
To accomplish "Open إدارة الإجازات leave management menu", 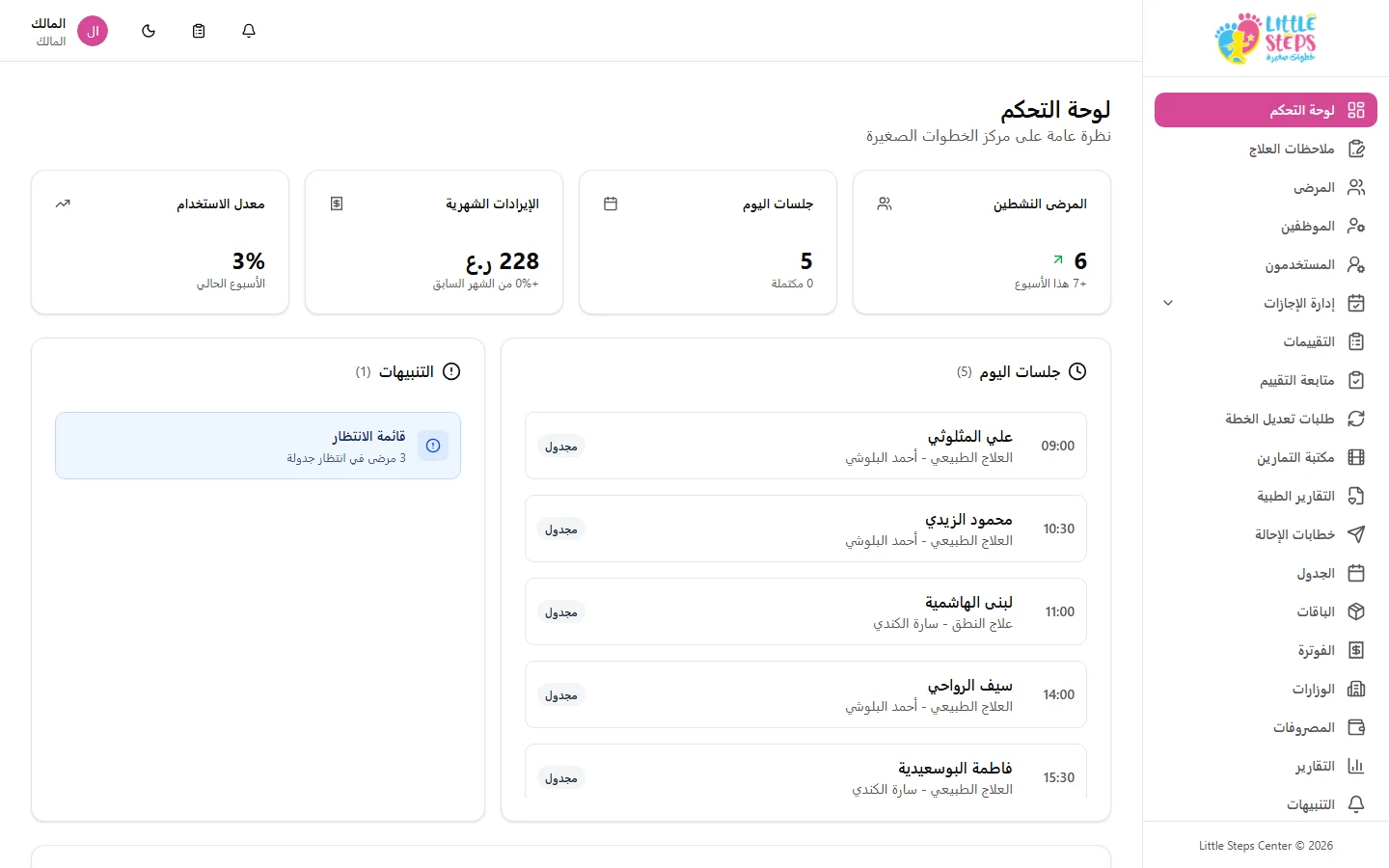I will click(x=1266, y=303).
